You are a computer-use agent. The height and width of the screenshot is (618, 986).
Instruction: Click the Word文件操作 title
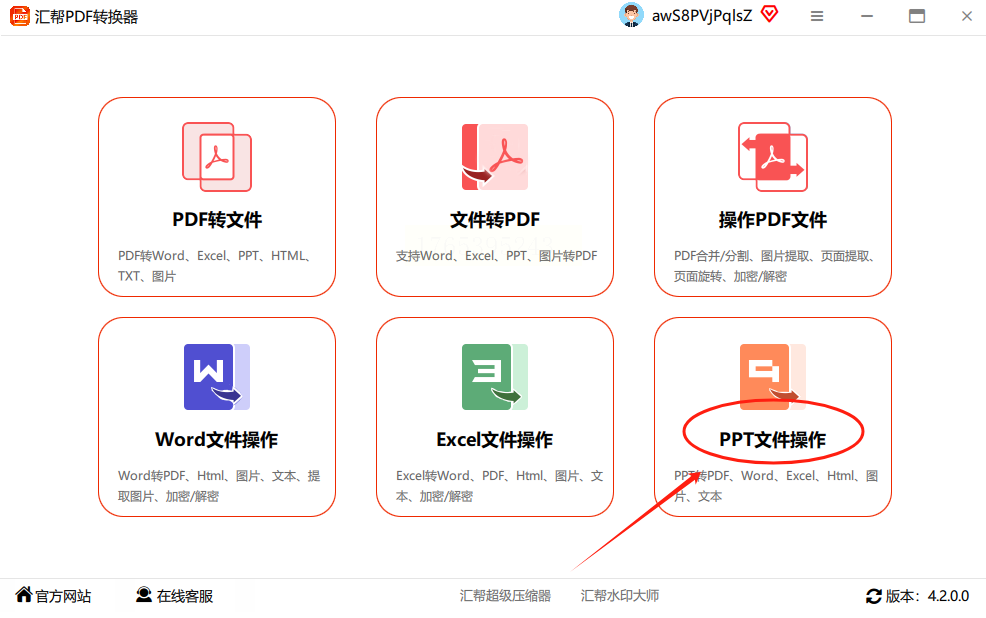click(217, 439)
